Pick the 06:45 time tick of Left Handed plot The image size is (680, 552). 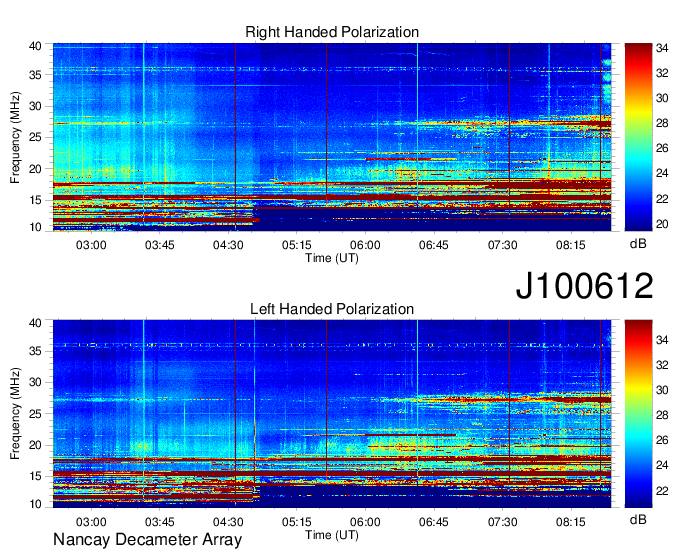point(434,522)
